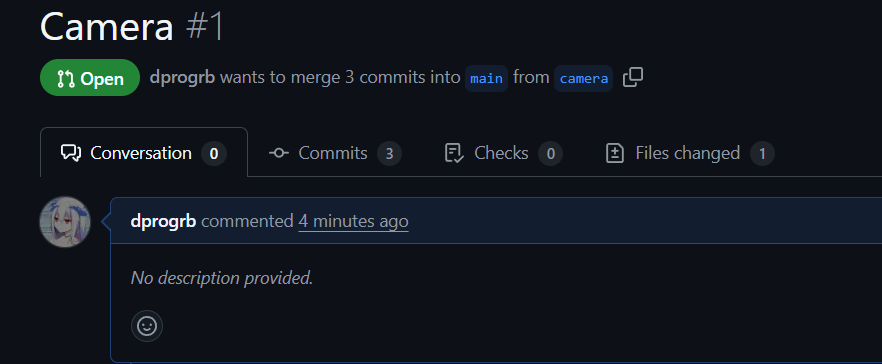
Task: Copy the head branch name using the copy icon
Action: click(x=633, y=78)
